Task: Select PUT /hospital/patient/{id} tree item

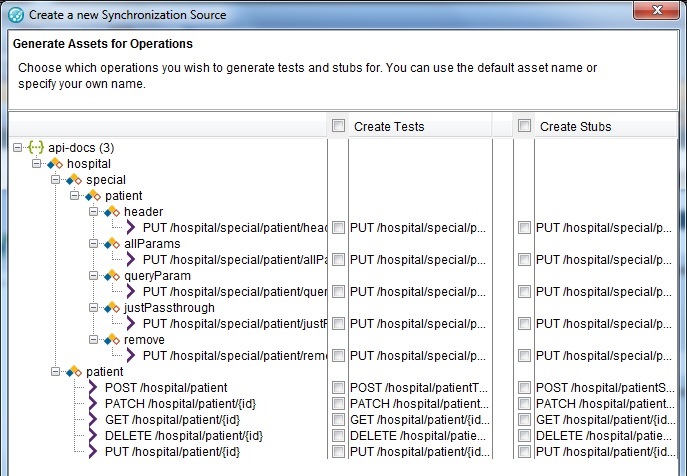Action: pyautogui.click(x=172, y=452)
